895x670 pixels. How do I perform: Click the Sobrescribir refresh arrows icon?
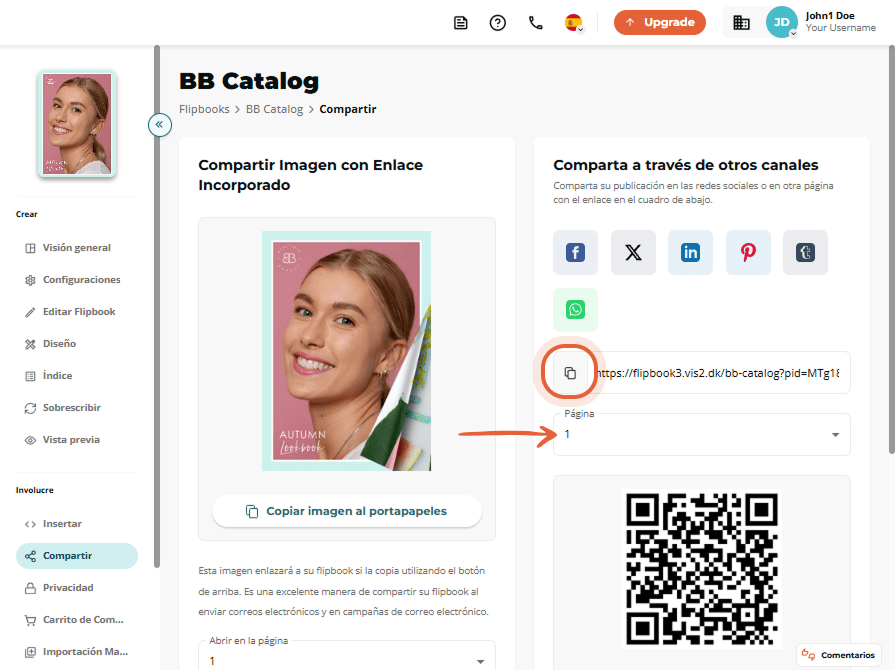coord(30,408)
